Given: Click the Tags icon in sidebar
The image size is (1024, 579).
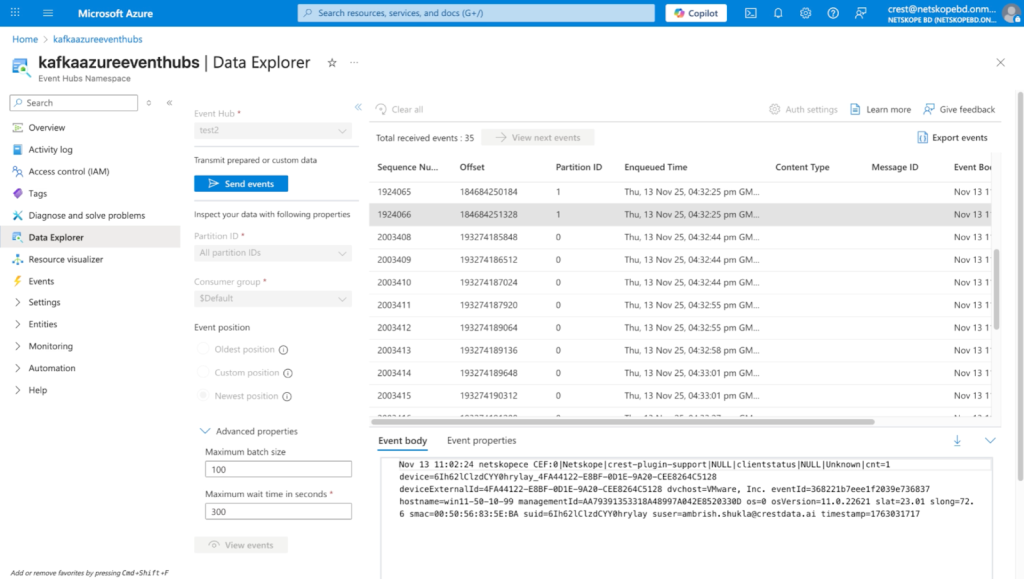Looking at the screenshot, I should [18, 193].
